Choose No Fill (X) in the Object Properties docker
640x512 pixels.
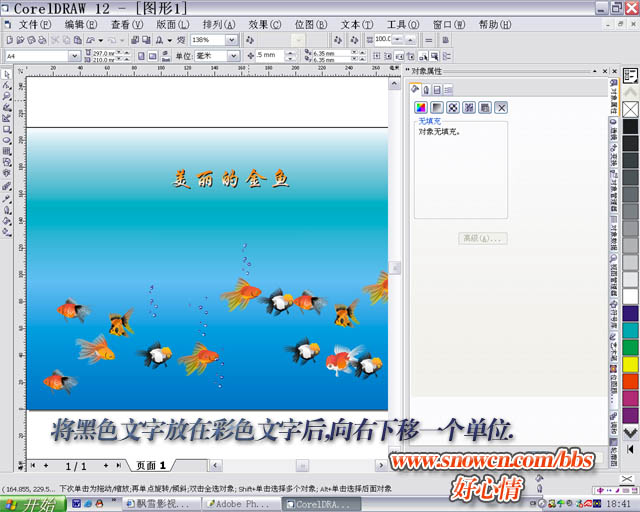click(501, 107)
